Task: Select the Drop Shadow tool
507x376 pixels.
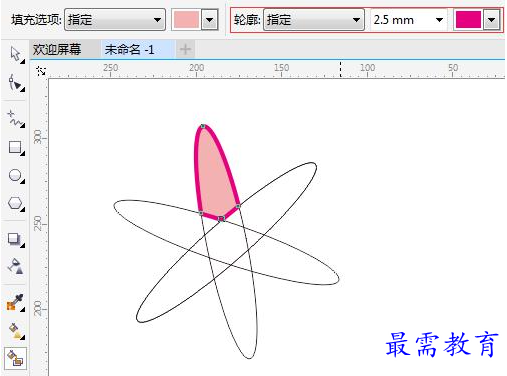Action: [15, 239]
